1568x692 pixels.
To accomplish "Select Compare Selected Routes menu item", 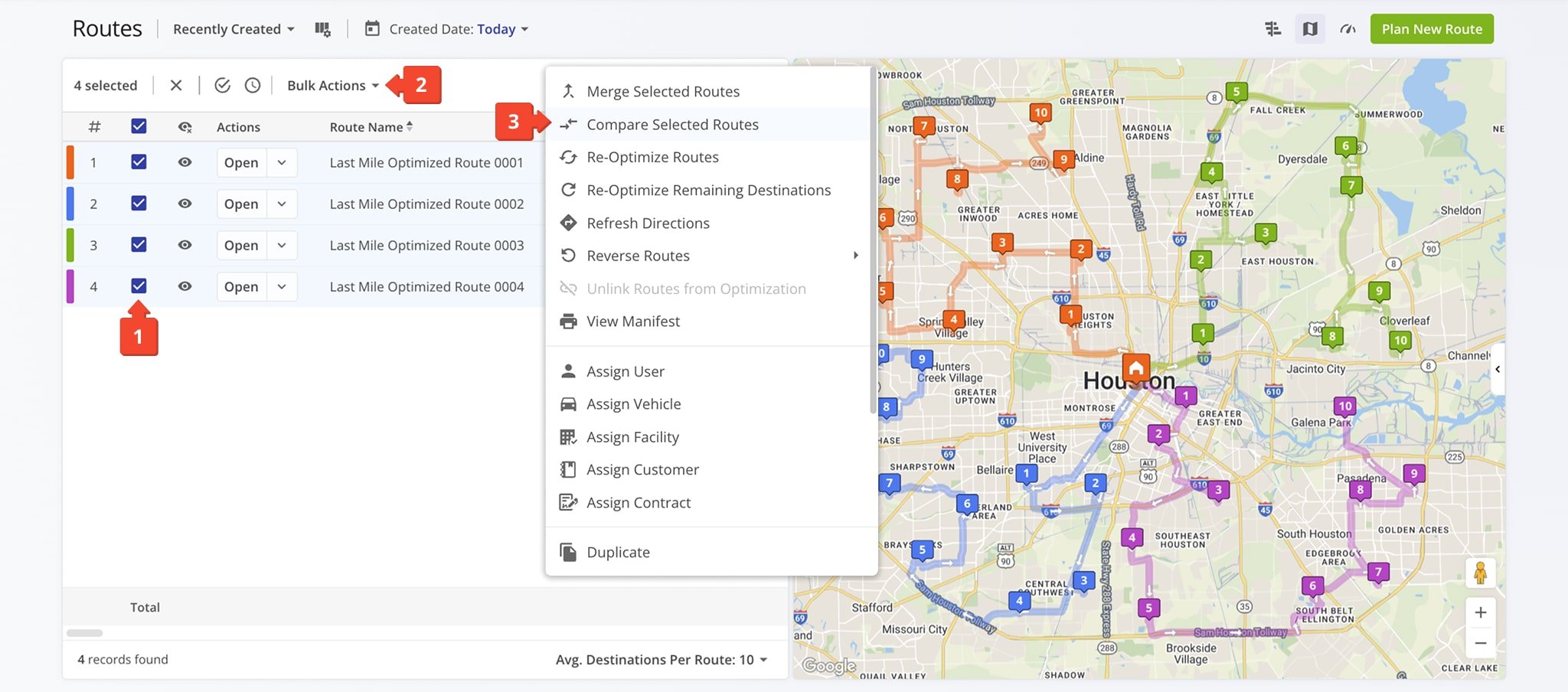I will 672,125.
